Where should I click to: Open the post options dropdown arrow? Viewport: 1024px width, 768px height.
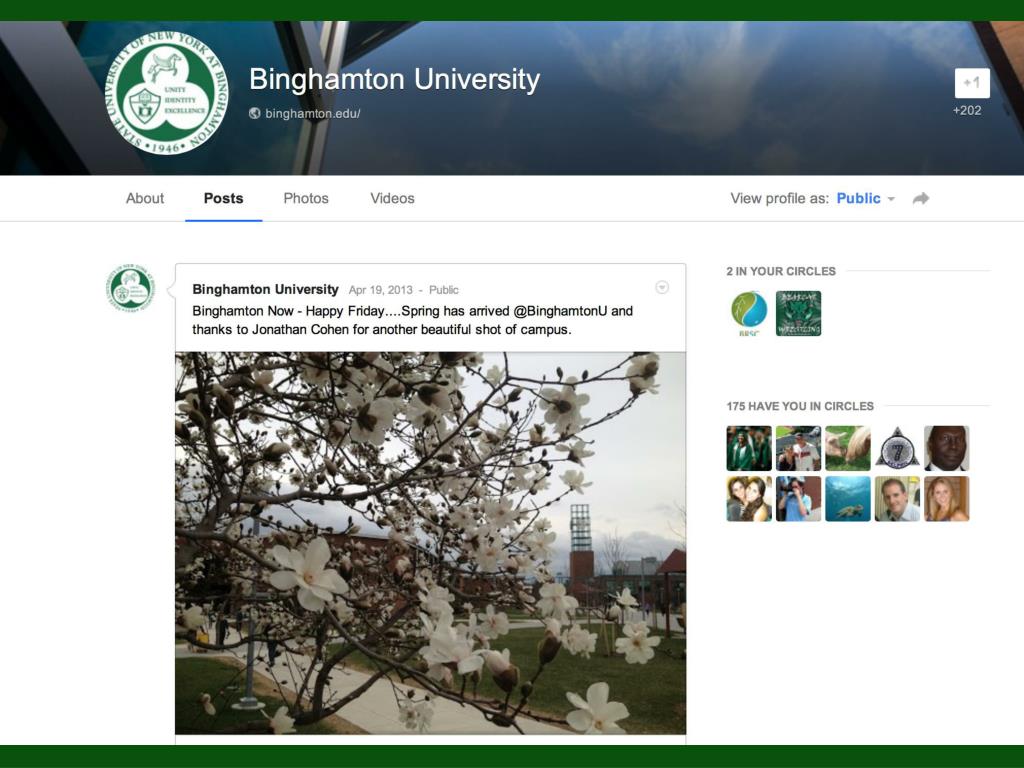[662, 287]
